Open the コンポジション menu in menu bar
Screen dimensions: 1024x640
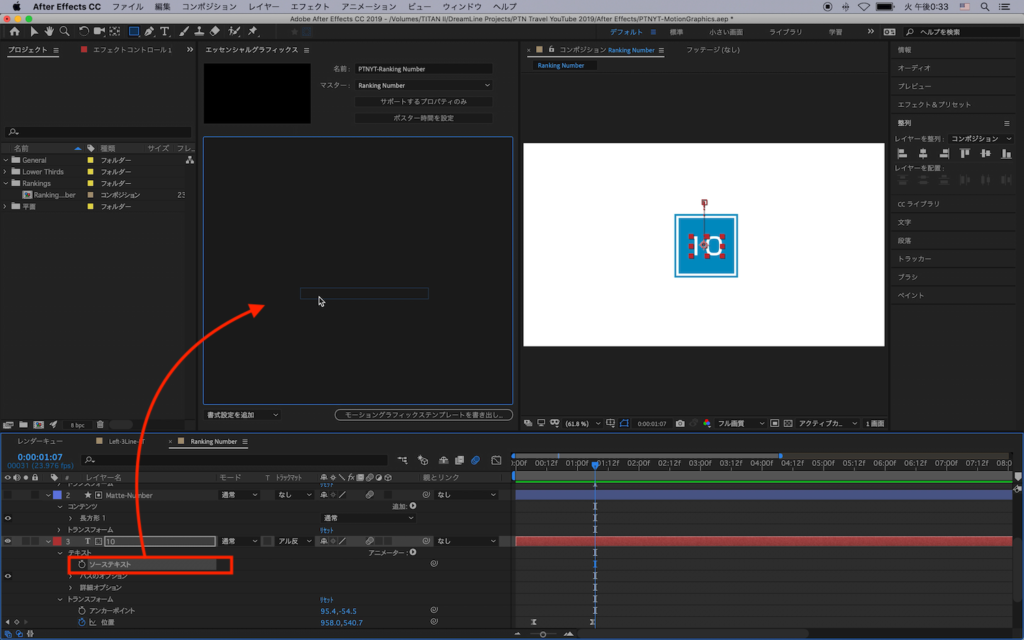pyautogui.click(x=209, y=6)
